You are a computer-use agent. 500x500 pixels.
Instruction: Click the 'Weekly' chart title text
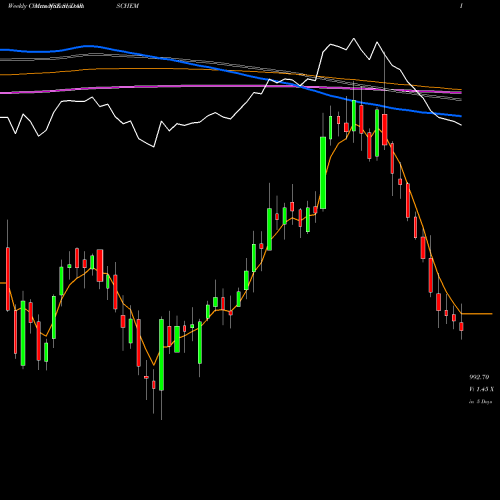[17, 6]
